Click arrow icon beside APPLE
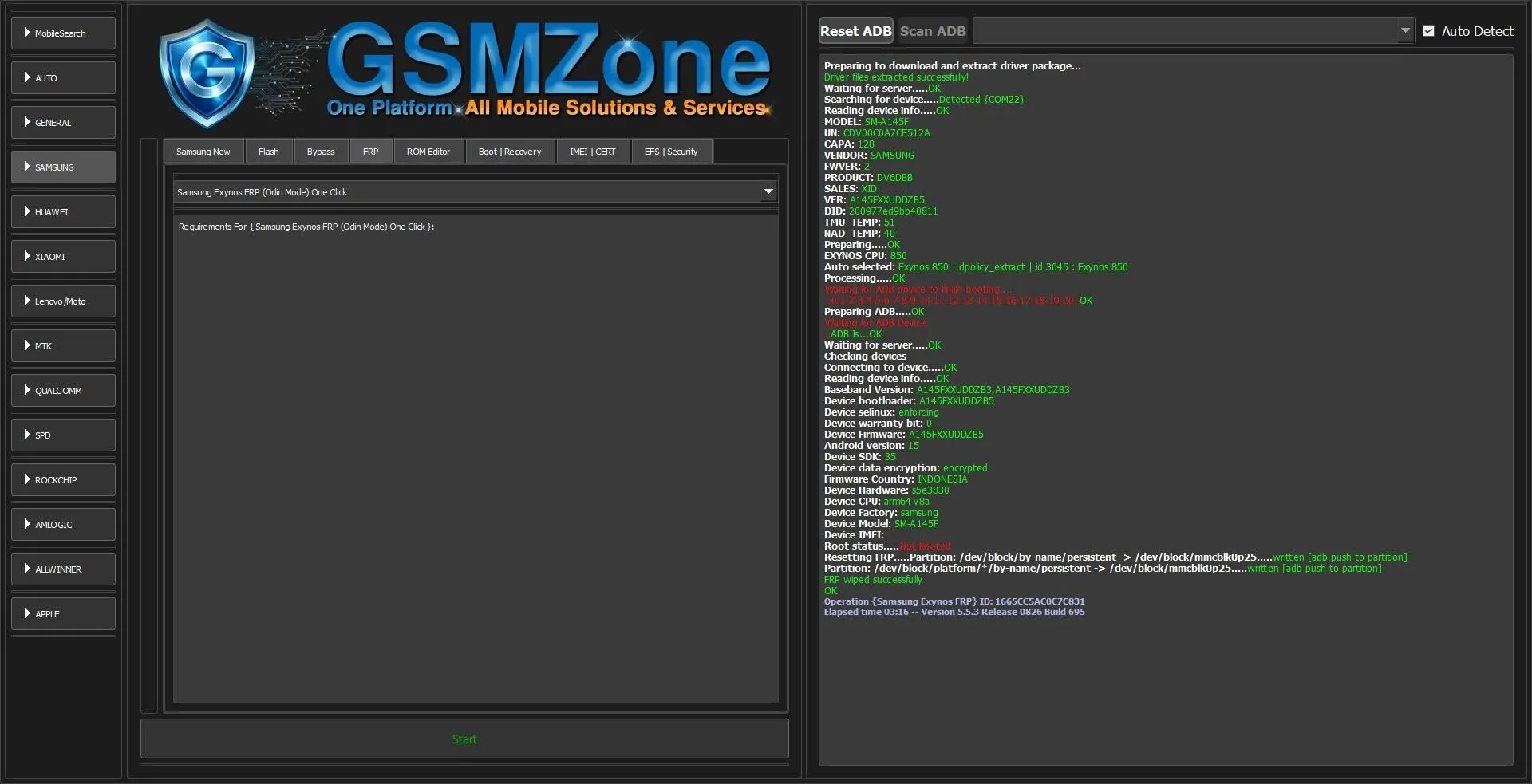Image resolution: width=1532 pixels, height=784 pixels. [x=27, y=613]
